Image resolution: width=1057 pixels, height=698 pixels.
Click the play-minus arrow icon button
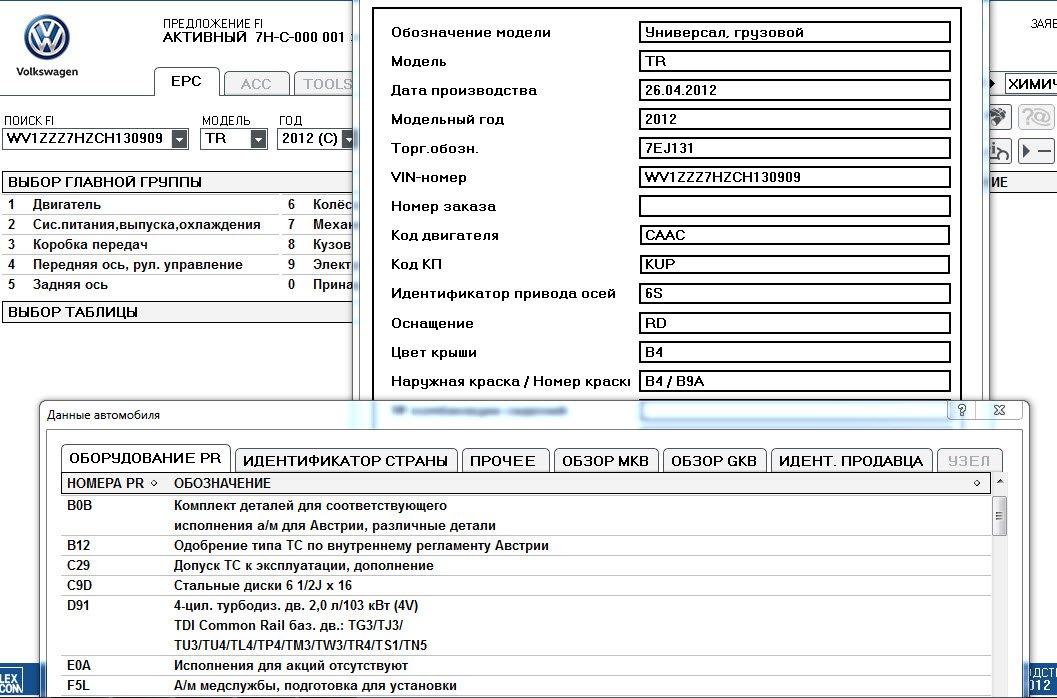point(1036,152)
